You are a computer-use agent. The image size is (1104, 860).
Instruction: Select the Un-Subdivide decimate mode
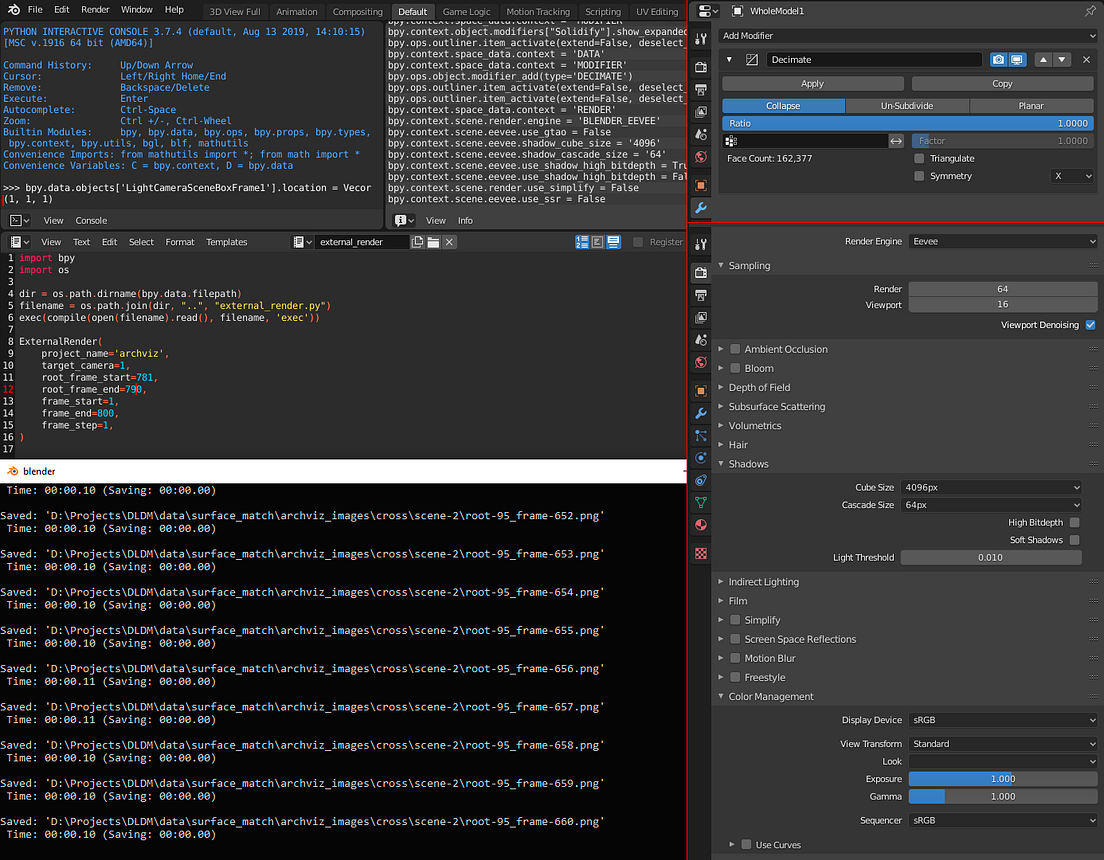pyautogui.click(x=907, y=106)
